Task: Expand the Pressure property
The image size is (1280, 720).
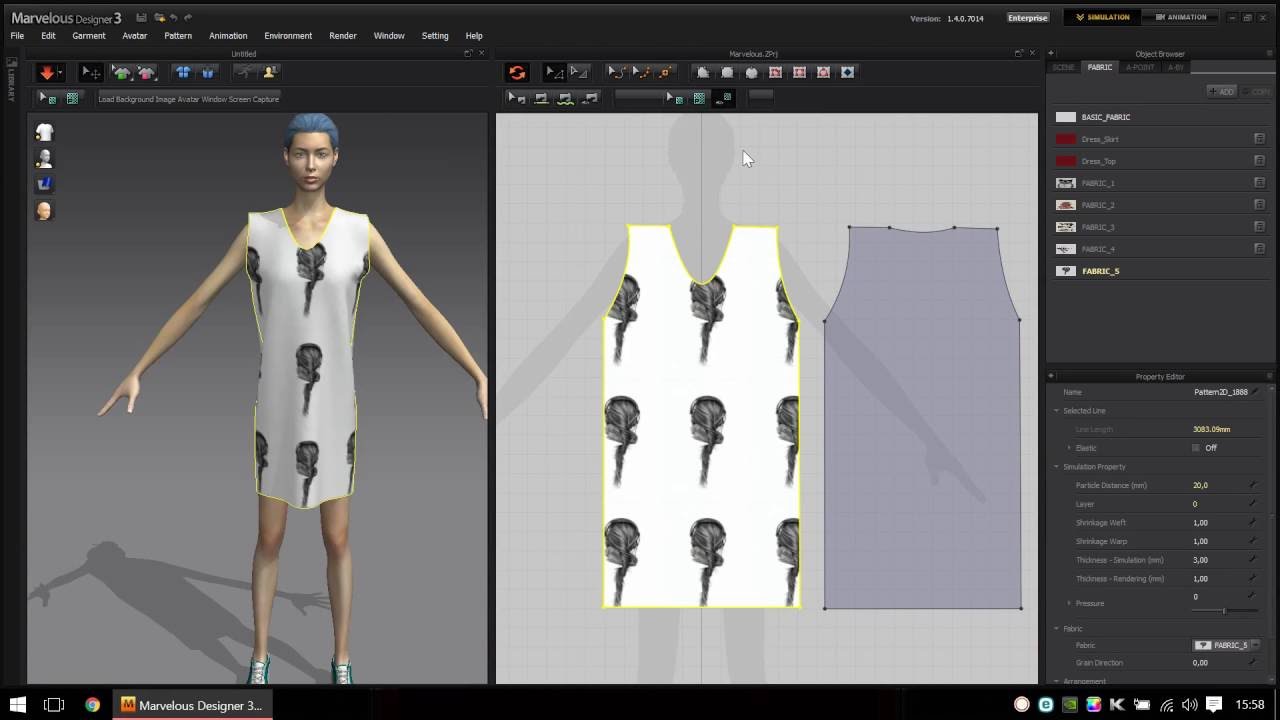Action: coord(1069,603)
